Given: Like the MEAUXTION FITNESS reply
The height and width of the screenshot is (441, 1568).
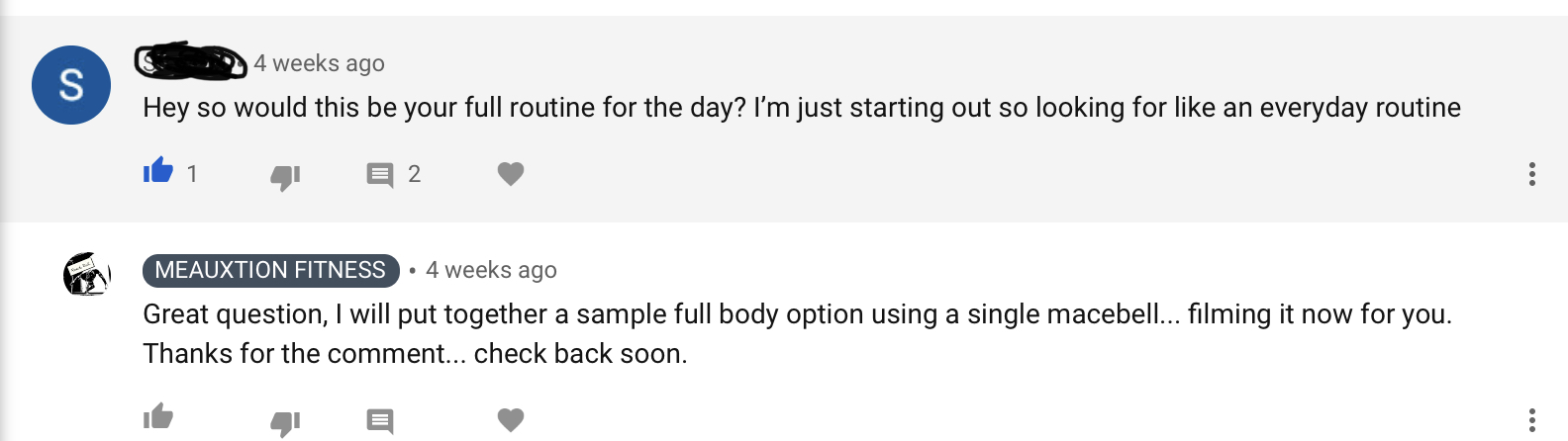Looking at the screenshot, I should click(x=158, y=417).
